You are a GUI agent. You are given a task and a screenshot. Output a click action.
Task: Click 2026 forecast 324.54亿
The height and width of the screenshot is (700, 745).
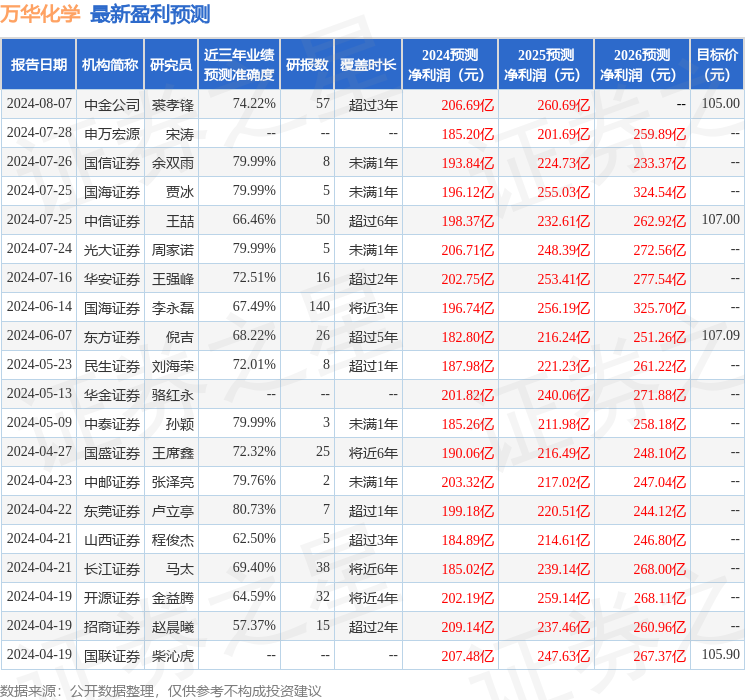tap(659, 192)
